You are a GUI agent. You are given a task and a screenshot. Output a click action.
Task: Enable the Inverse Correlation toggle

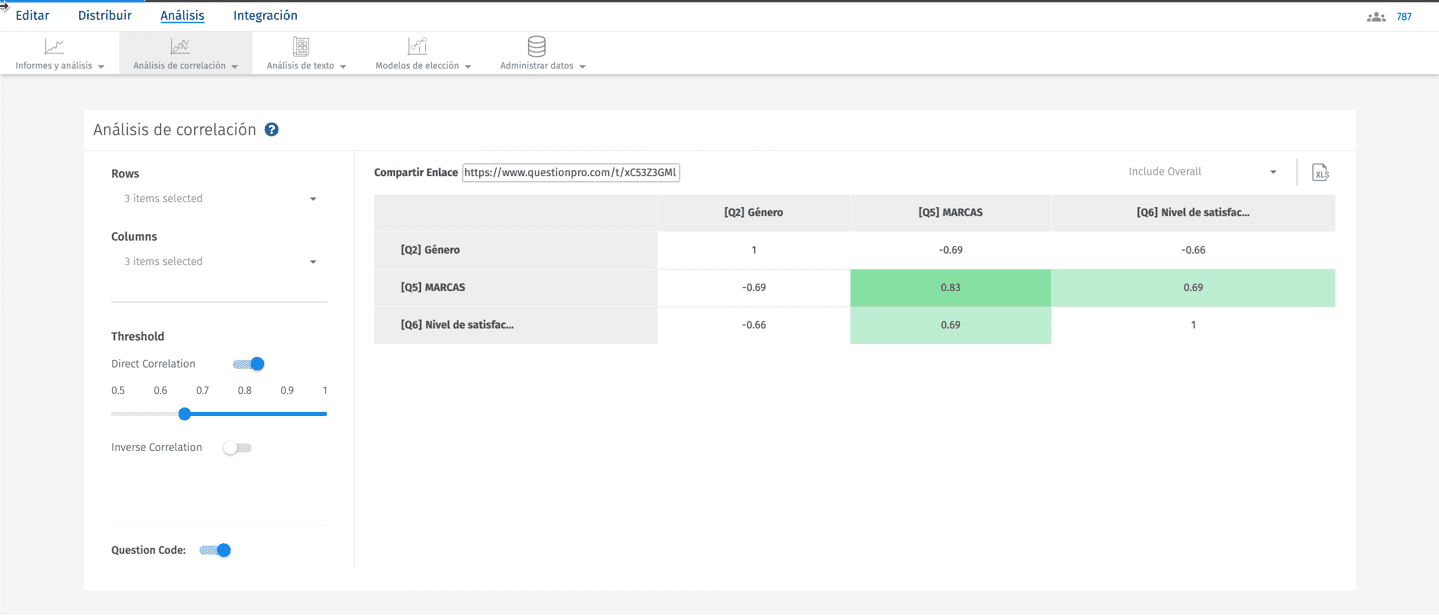pyautogui.click(x=237, y=448)
